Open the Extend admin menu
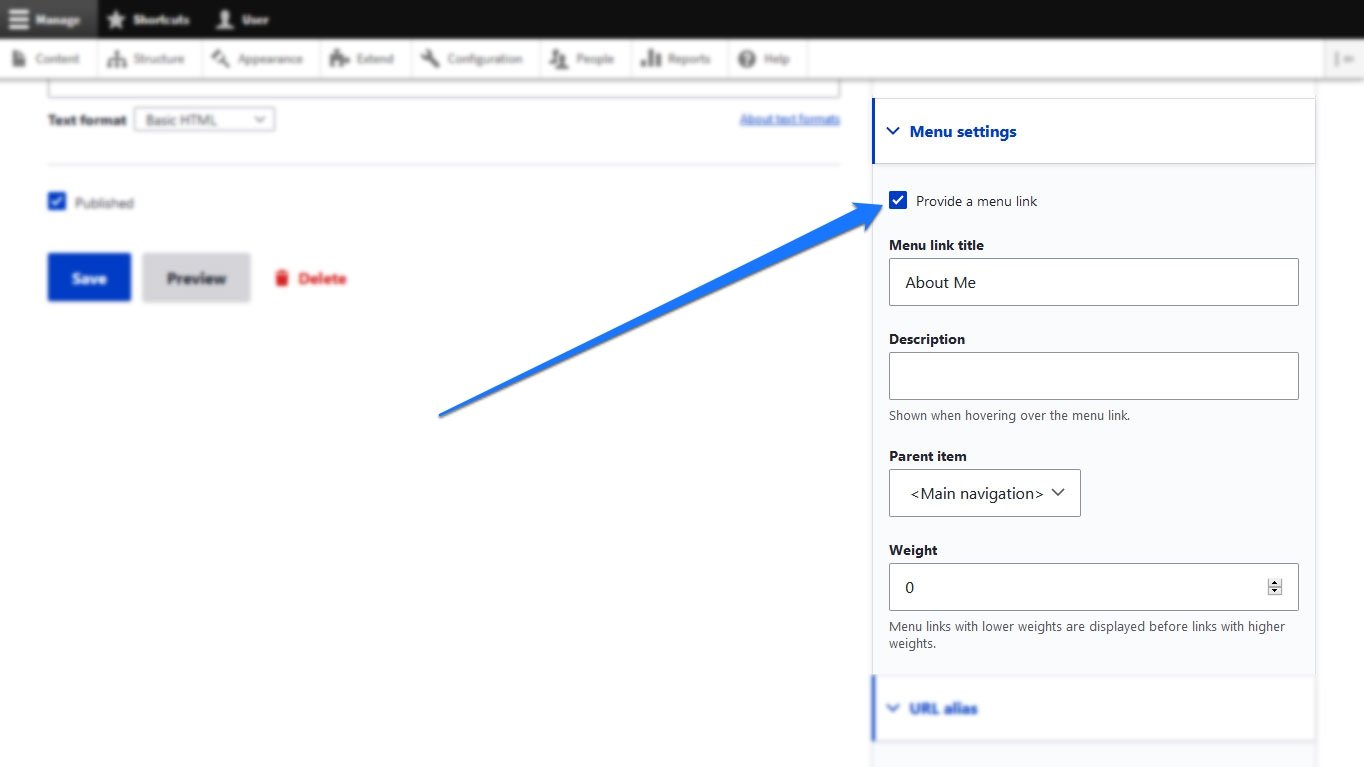Image resolution: width=1364 pixels, height=767 pixels. pyautogui.click(x=363, y=59)
